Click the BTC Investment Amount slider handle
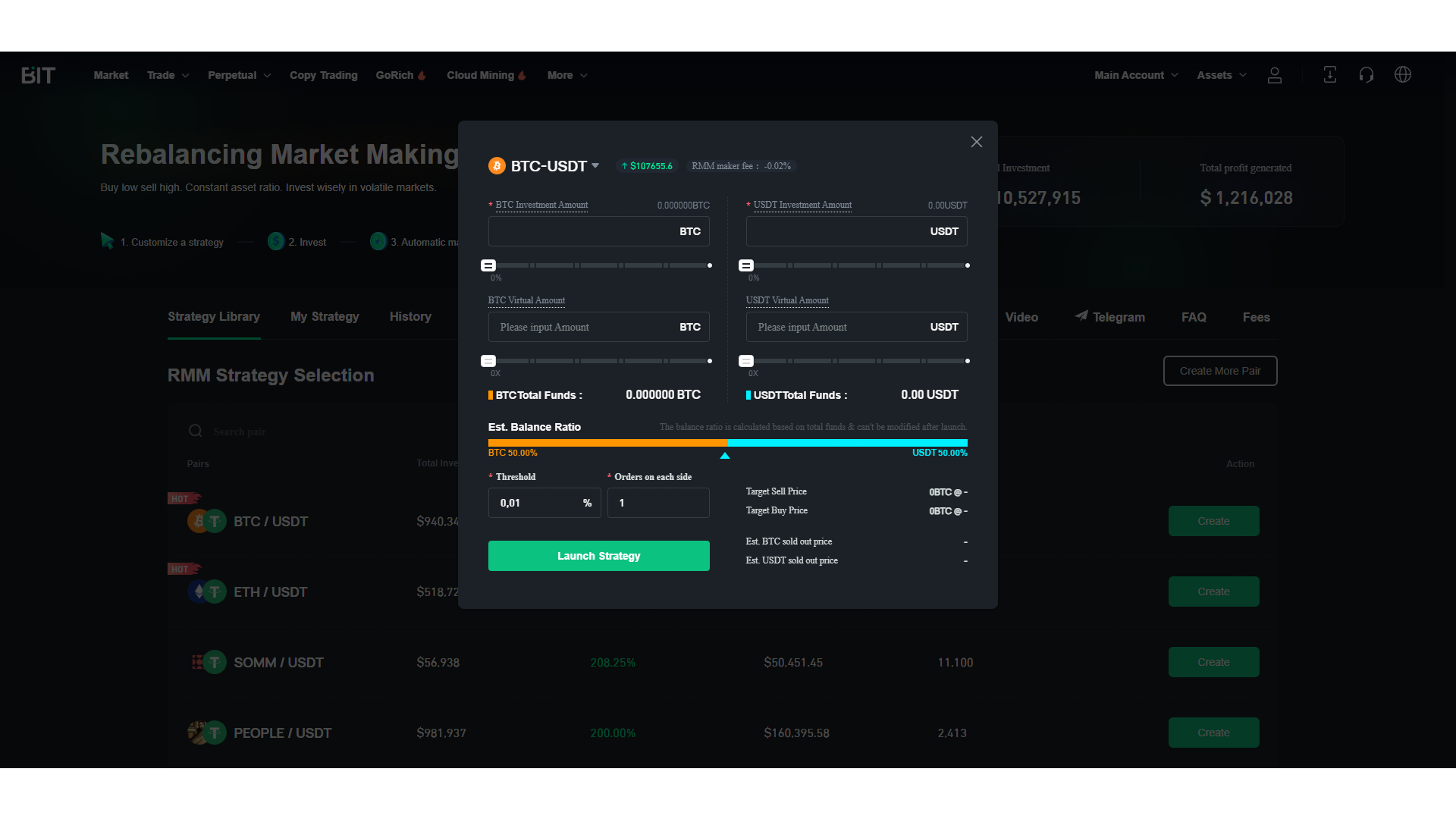This screenshot has height=819, width=1456. pos(488,265)
